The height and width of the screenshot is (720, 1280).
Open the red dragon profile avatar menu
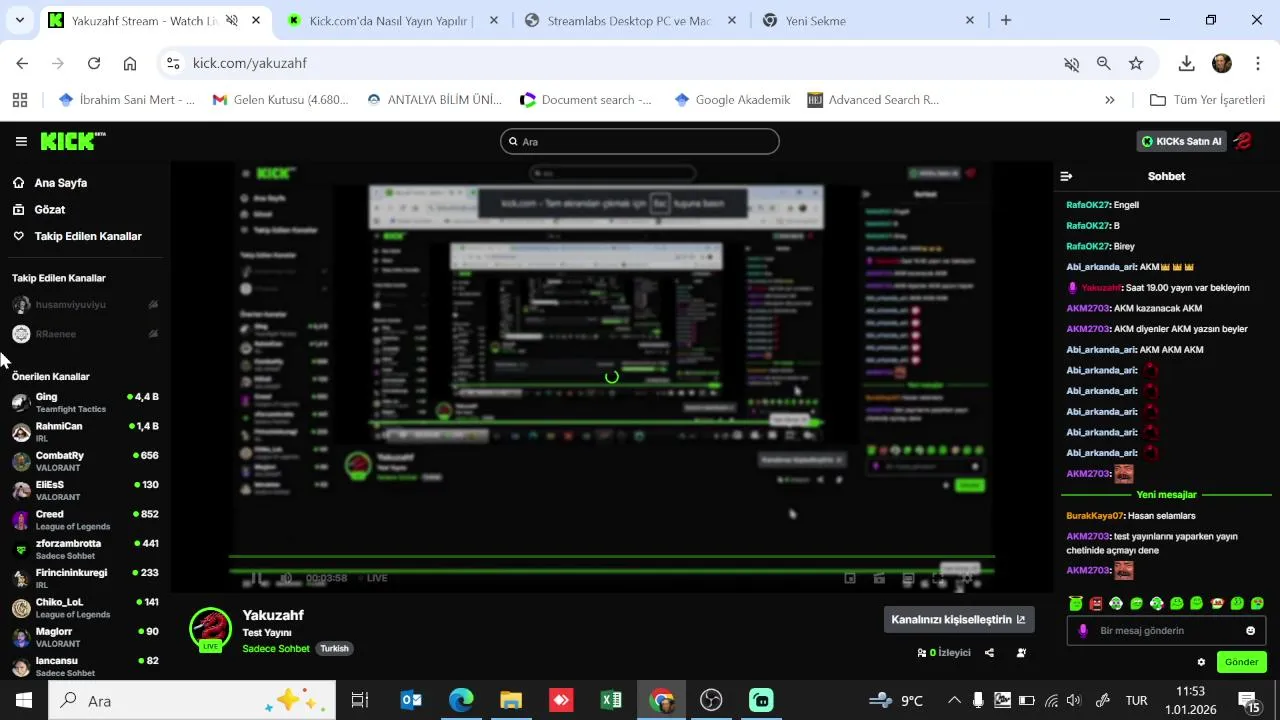1242,141
